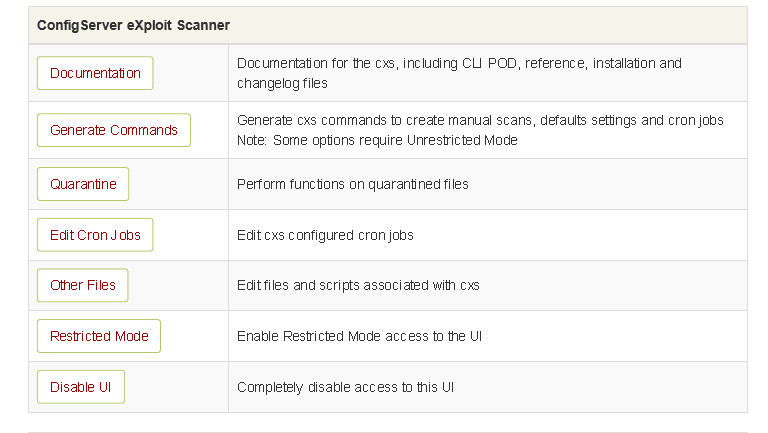768x433 pixels.
Task: Enable Restricted Mode via its button
Action: click(x=99, y=336)
